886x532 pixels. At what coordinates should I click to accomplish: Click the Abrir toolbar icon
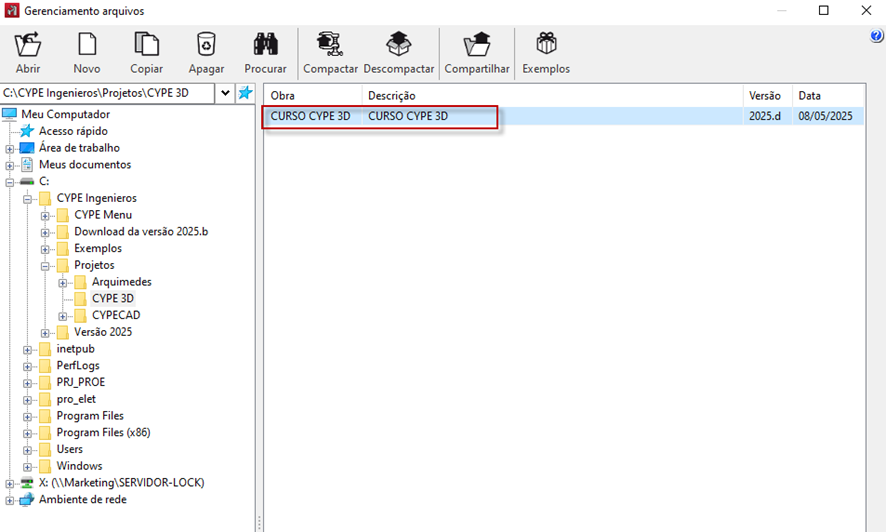(28, 45)
